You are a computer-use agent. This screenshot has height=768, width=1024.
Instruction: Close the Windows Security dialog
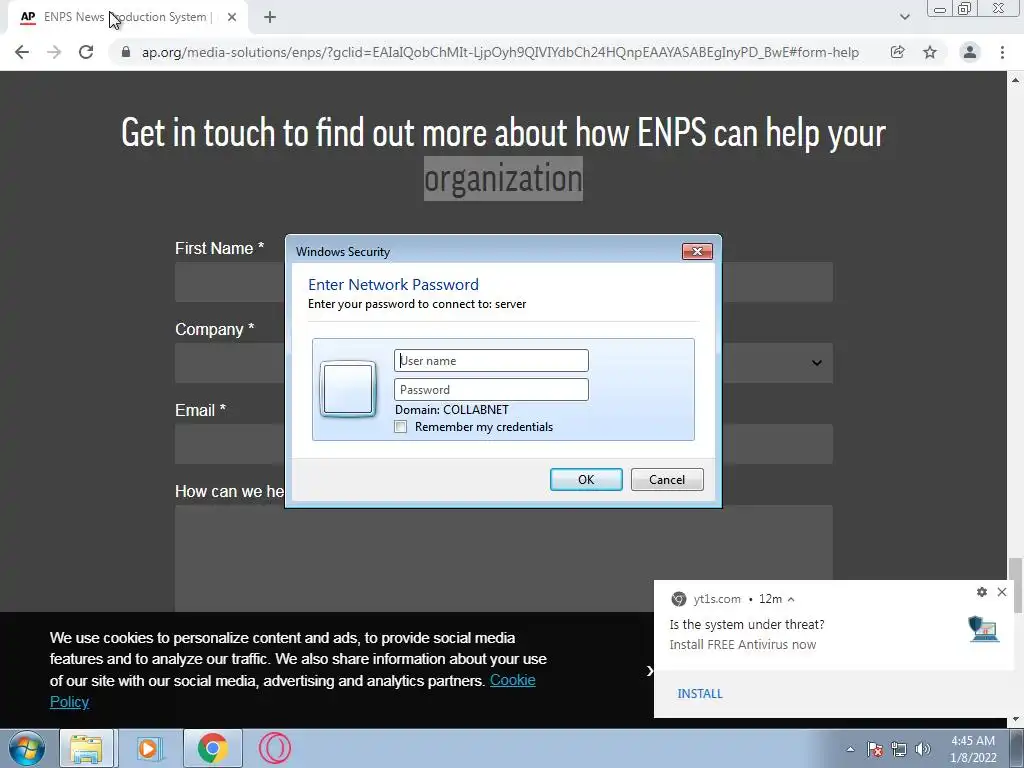pyautogui.click(x=697, y=251)
